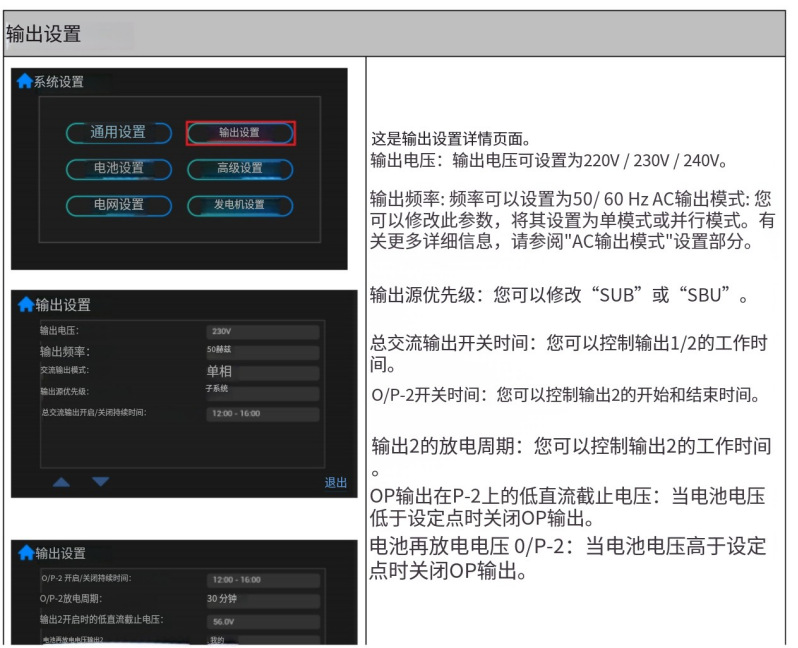Open 通用设置 general settings
This screenshot has width=798, height=648.
pos(118,132)
